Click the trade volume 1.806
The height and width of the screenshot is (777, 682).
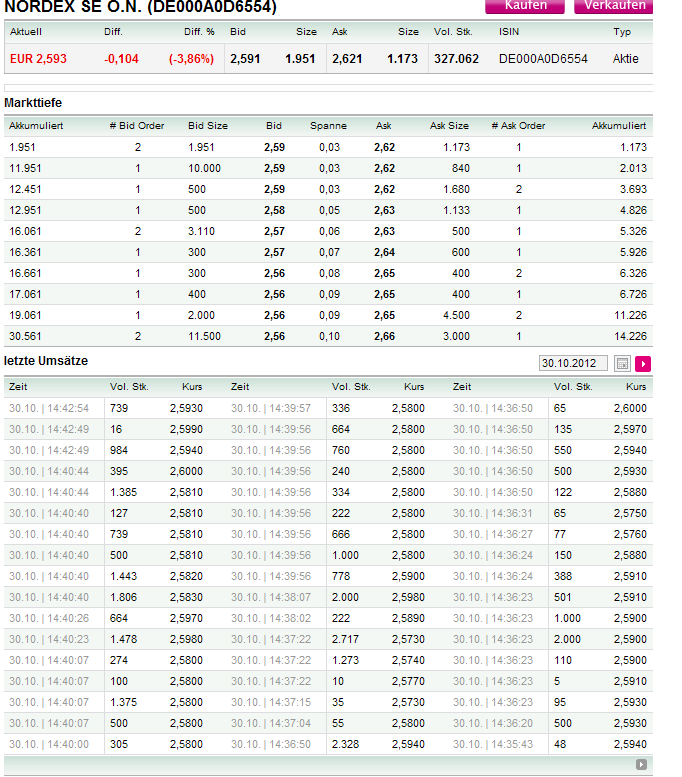pos(123,597)
